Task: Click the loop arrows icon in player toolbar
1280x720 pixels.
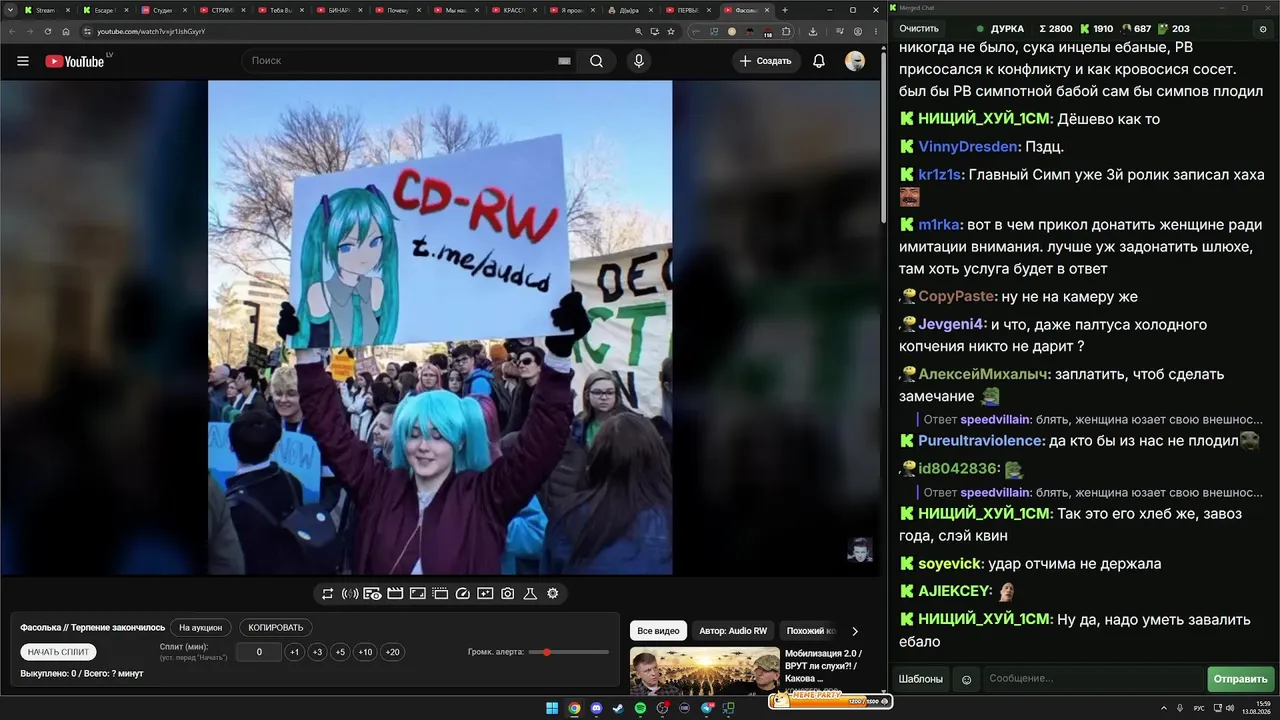Action: (x=327, y=593)
